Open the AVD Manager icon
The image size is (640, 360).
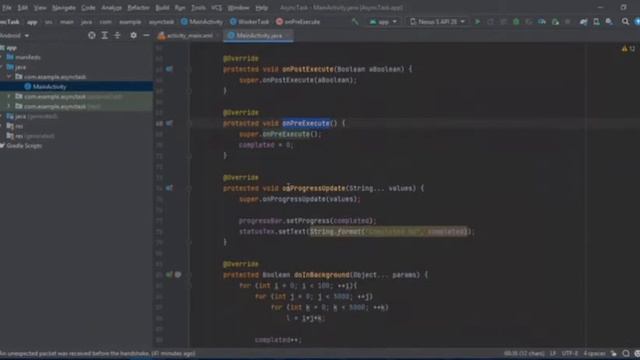(x=596, y=22)
